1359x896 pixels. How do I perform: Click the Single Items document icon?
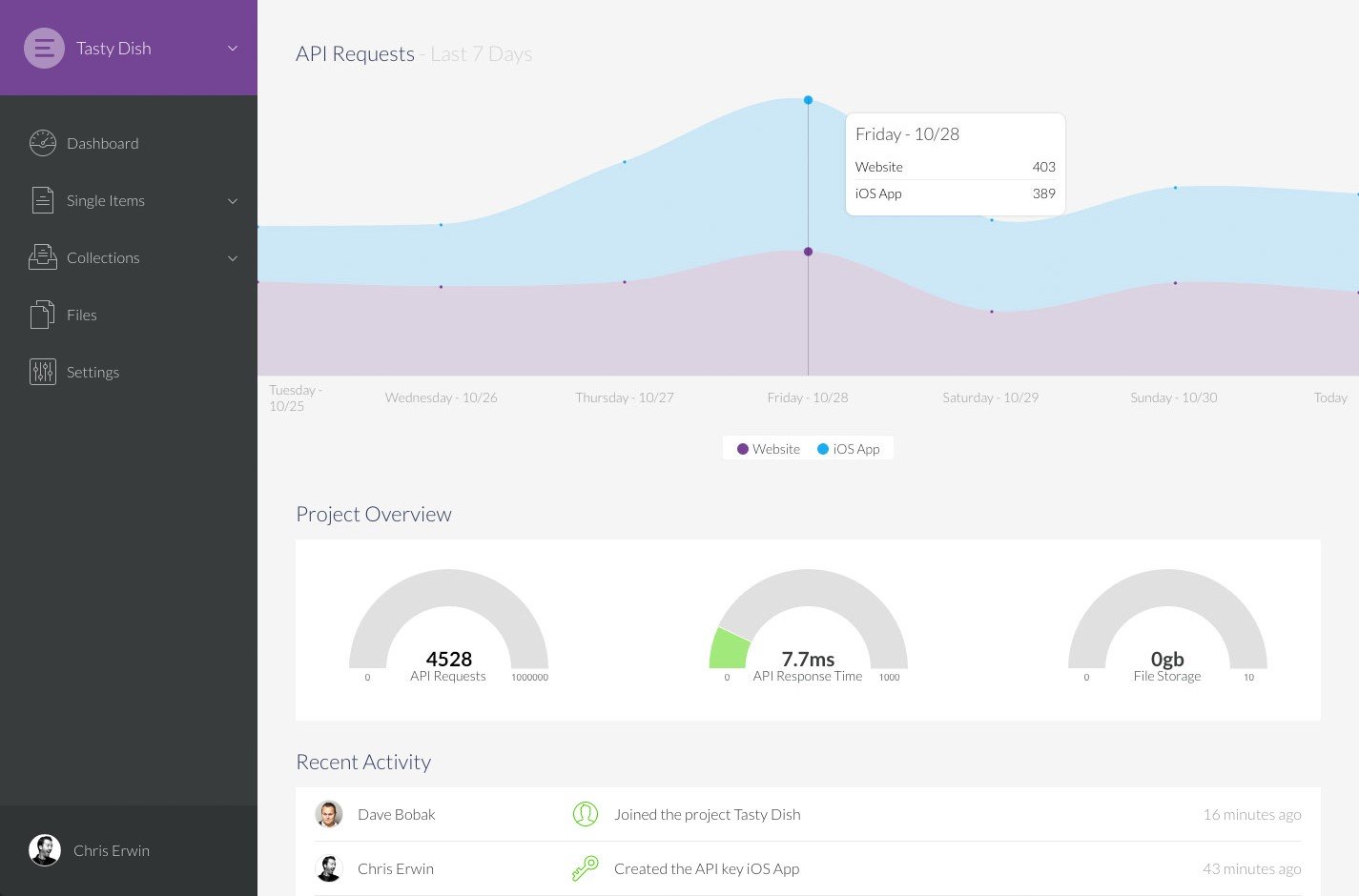point(43,200)
